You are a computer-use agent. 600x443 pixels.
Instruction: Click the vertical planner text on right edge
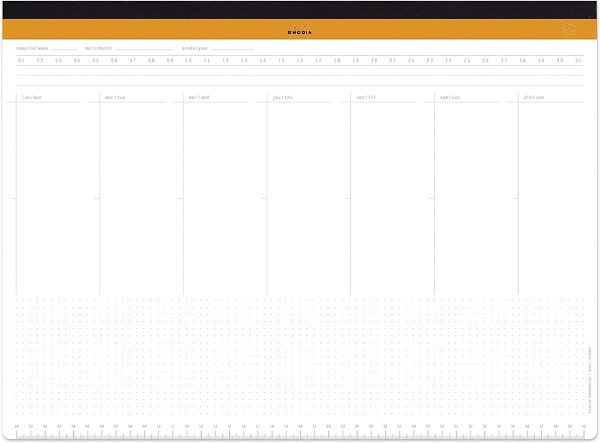tap(590, 380)
